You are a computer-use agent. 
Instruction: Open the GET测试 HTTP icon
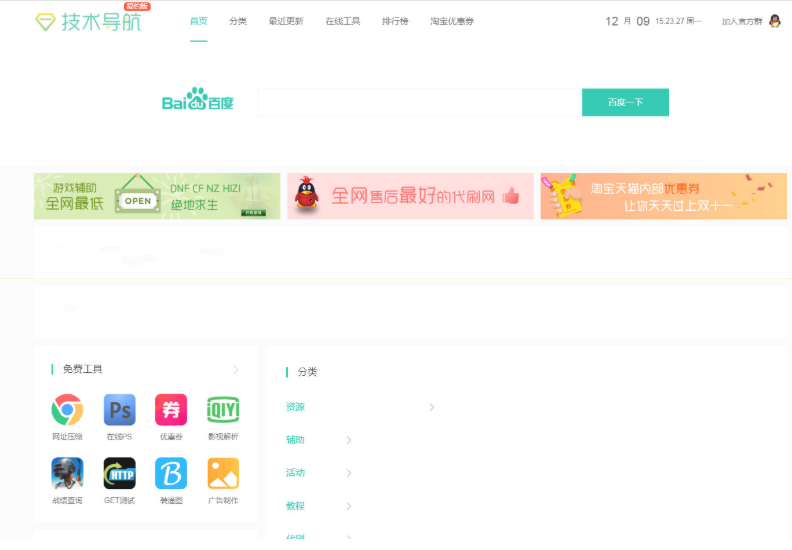point(119,473)
